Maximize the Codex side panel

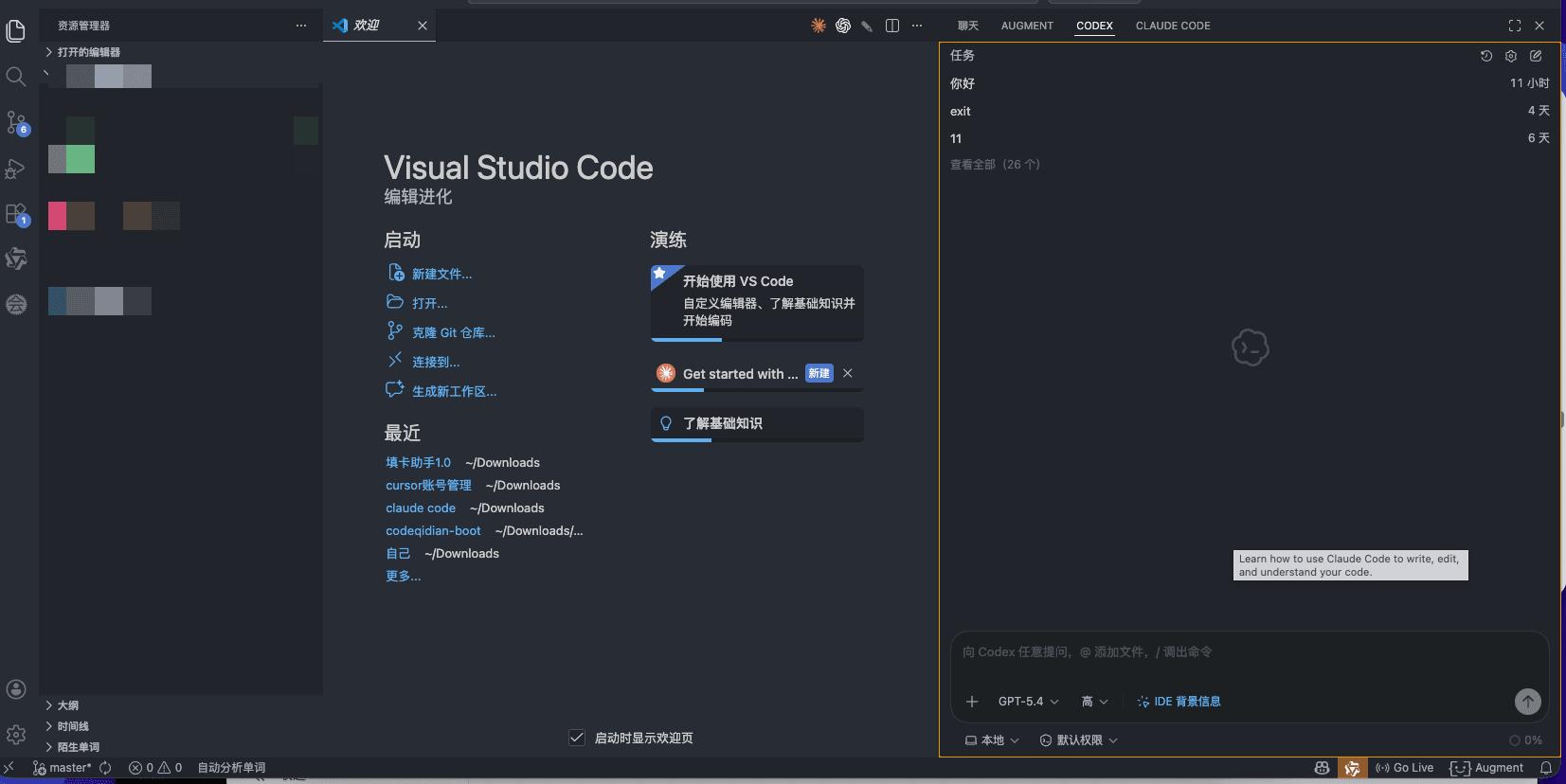tap(1515, 26)
